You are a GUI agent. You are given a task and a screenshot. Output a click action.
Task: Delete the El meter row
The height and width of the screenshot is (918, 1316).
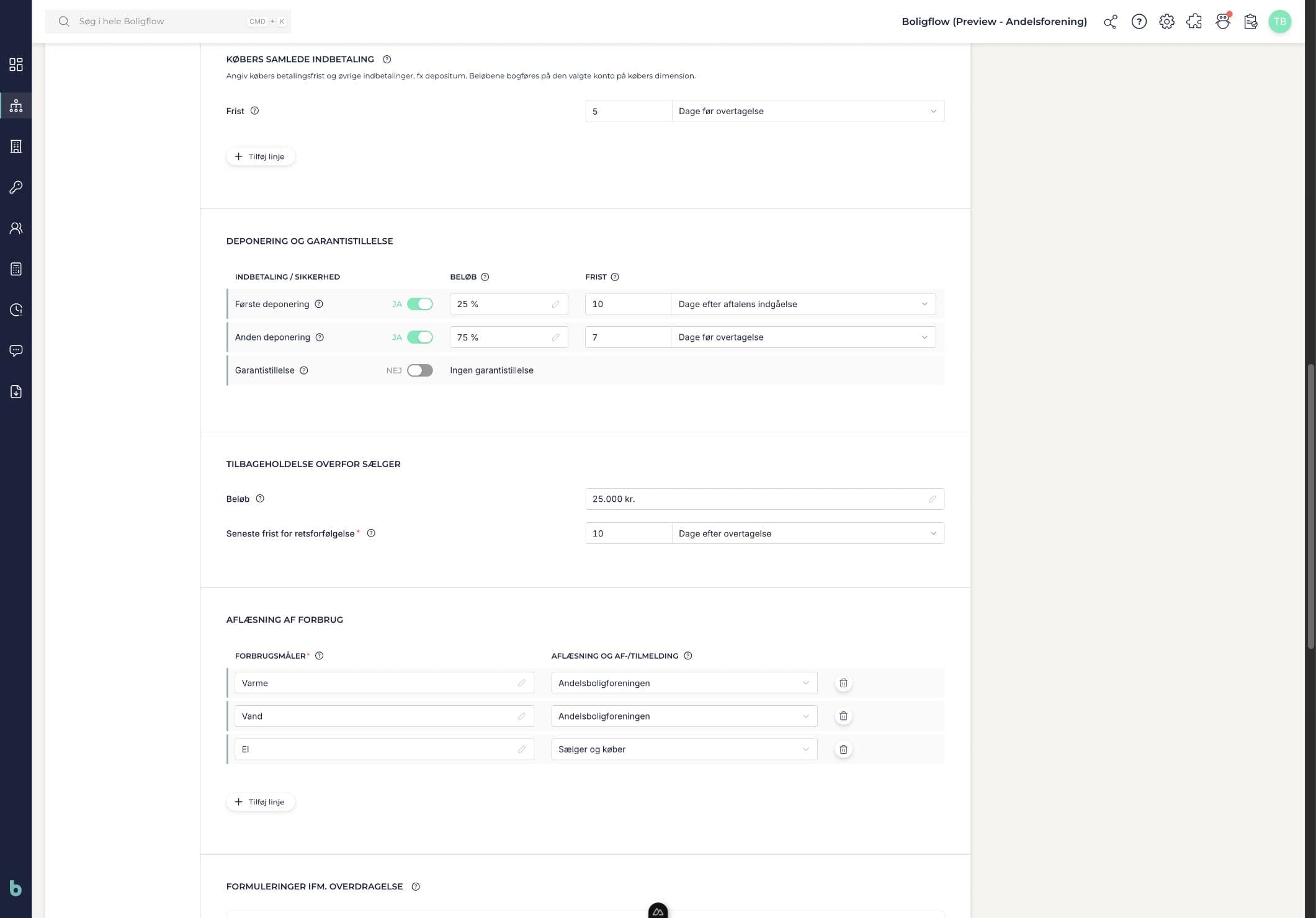point(843,749)
